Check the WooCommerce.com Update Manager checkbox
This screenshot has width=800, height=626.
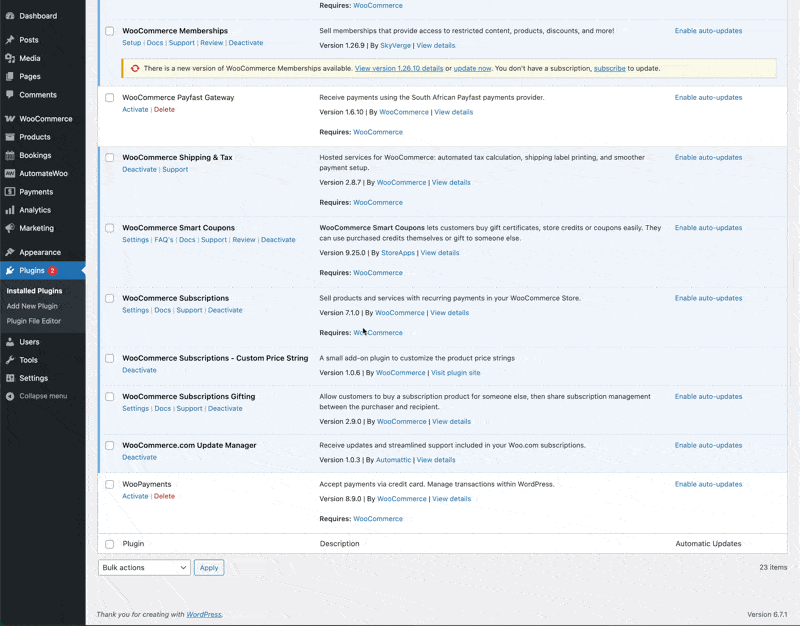pos(110,445)
